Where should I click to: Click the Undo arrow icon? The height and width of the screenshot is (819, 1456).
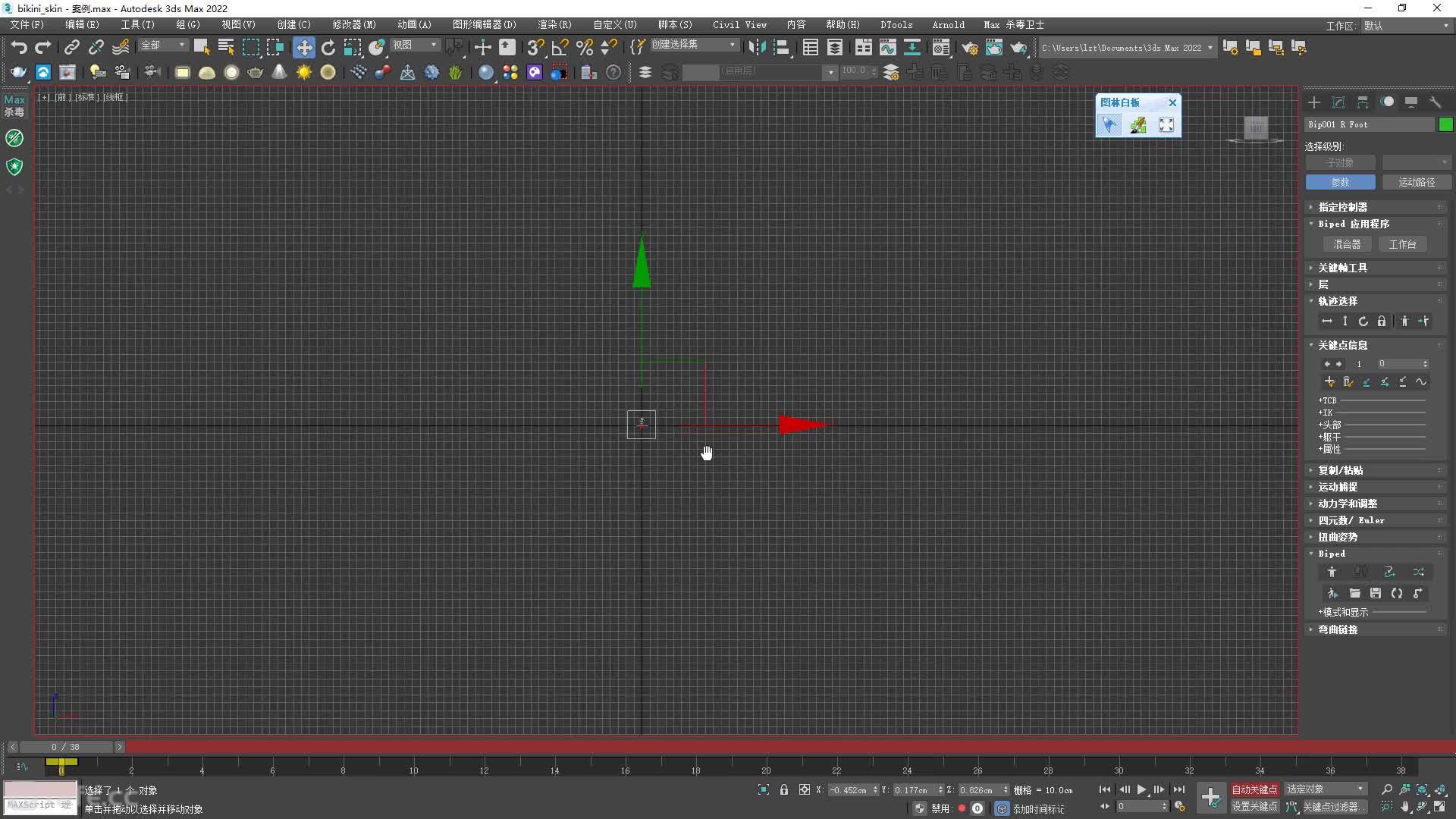pyautogui.click(x=19, y=47)
